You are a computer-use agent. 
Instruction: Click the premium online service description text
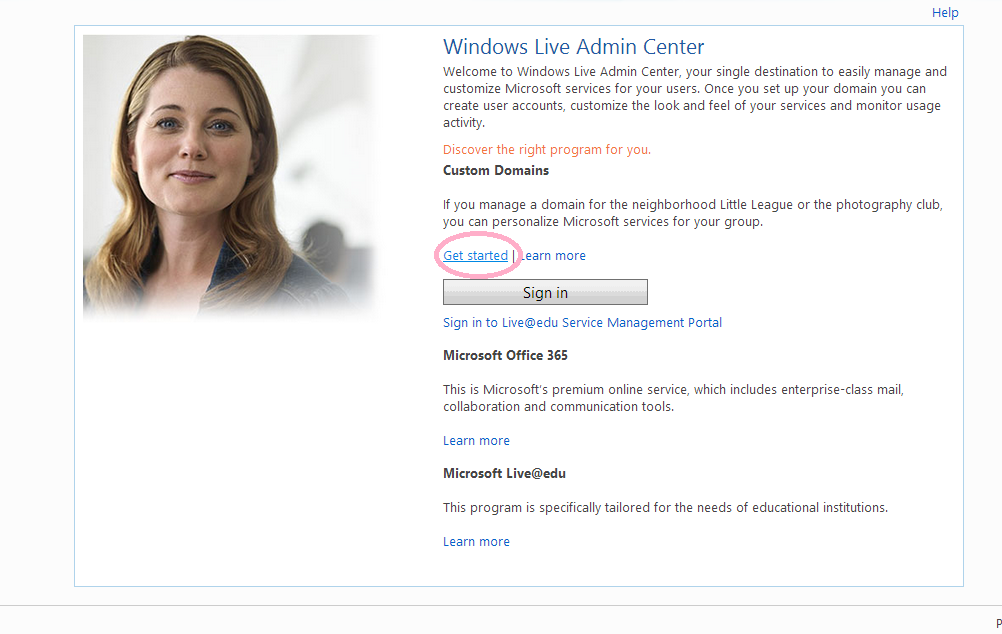(672, 398)
